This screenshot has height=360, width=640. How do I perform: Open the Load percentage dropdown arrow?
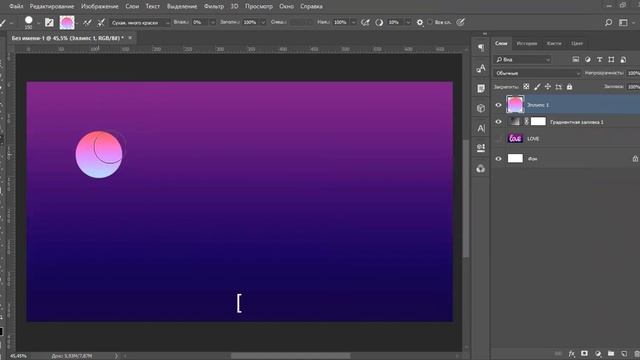click(x=263, y=22)
